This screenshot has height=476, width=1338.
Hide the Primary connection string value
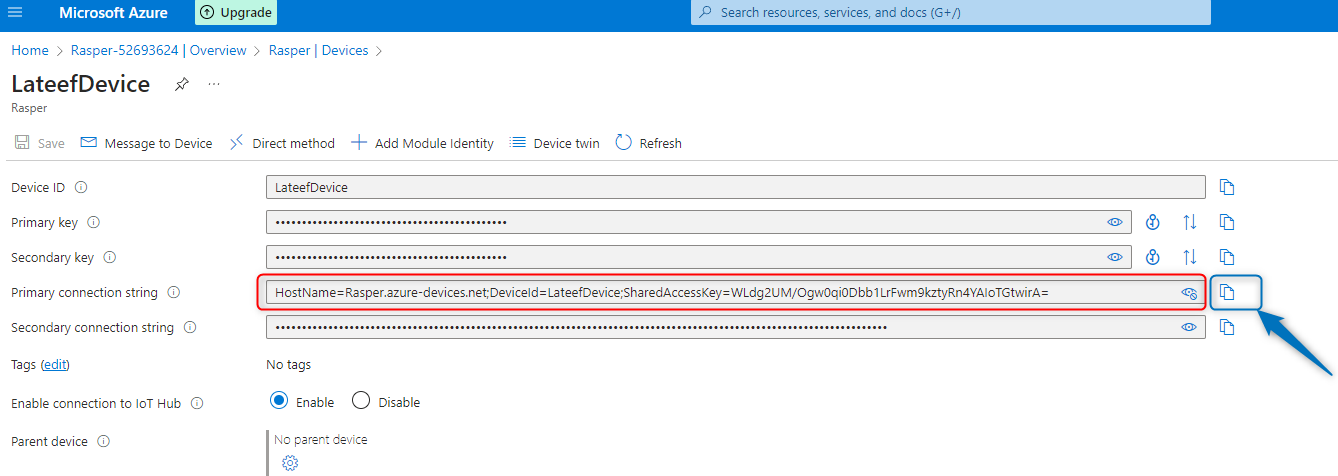1189,292
